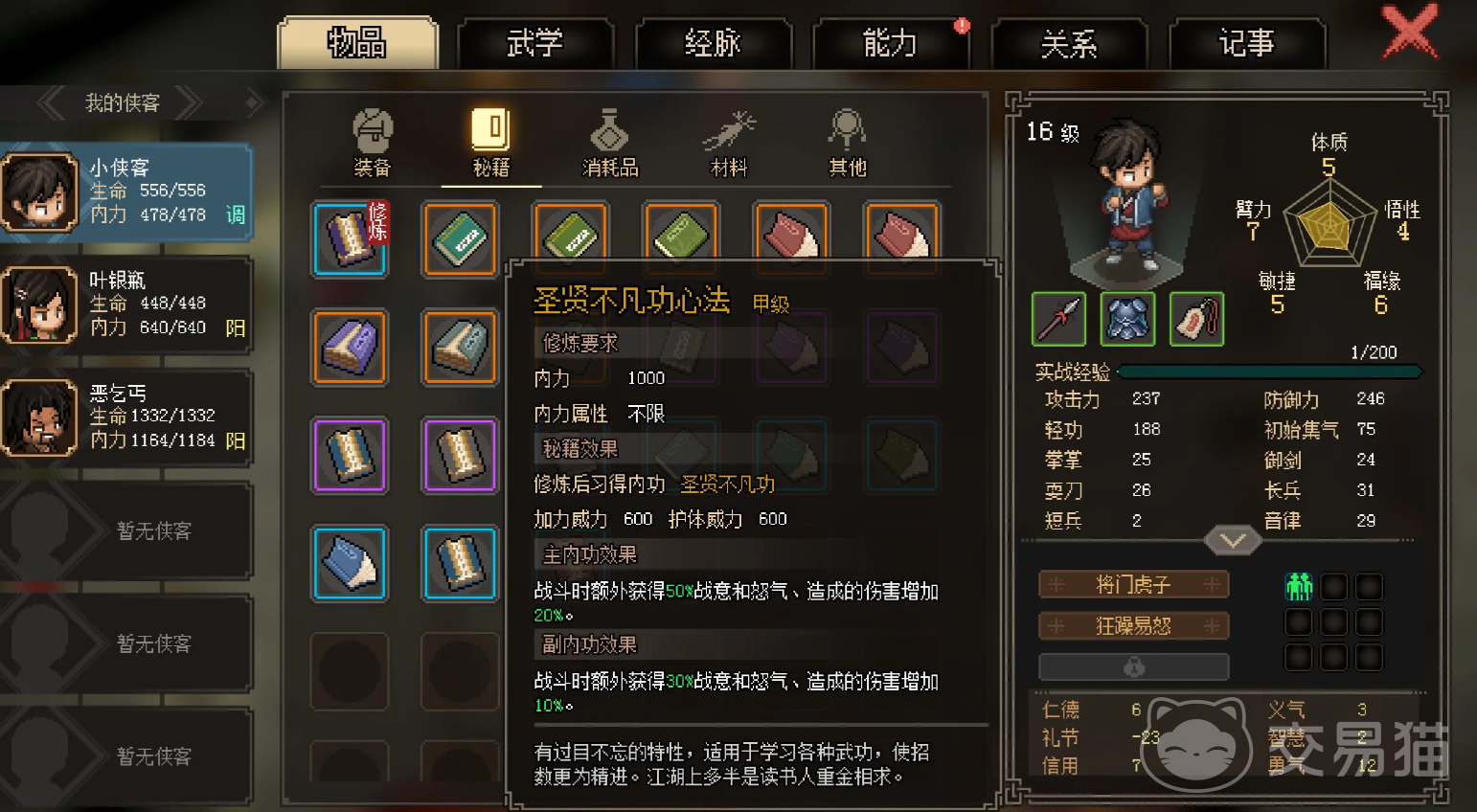Open the 材料 materials category

pos(729,144)
